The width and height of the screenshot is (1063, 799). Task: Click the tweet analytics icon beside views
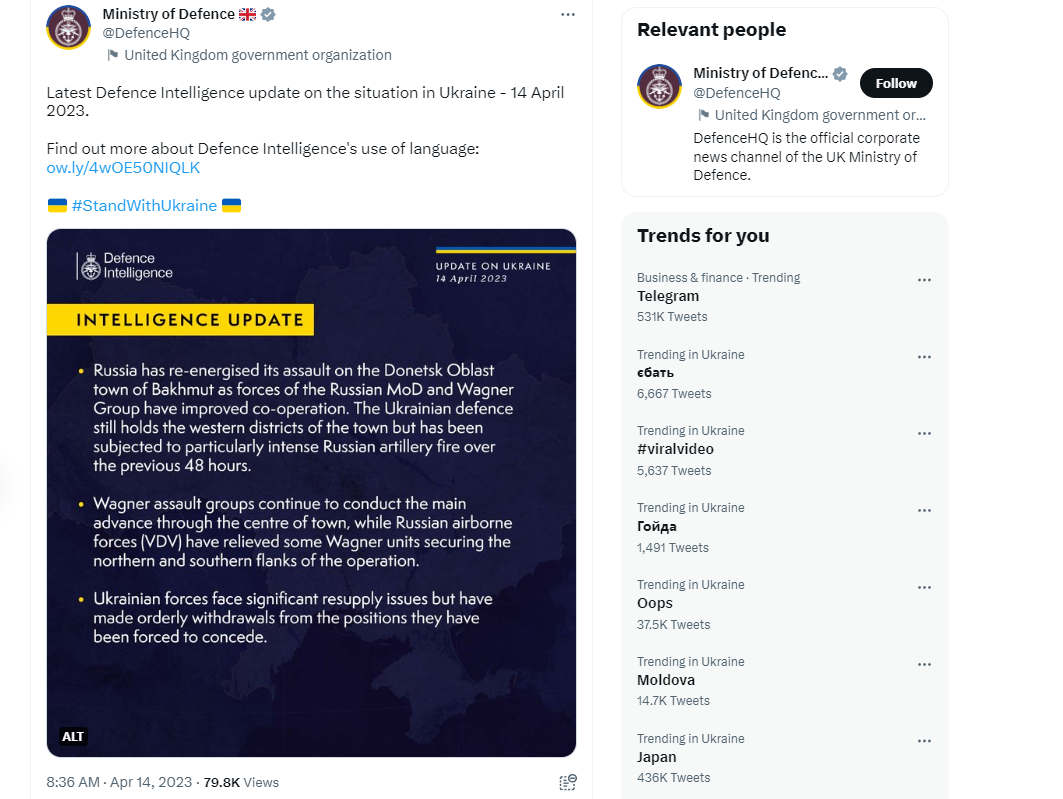click(567, 782)
